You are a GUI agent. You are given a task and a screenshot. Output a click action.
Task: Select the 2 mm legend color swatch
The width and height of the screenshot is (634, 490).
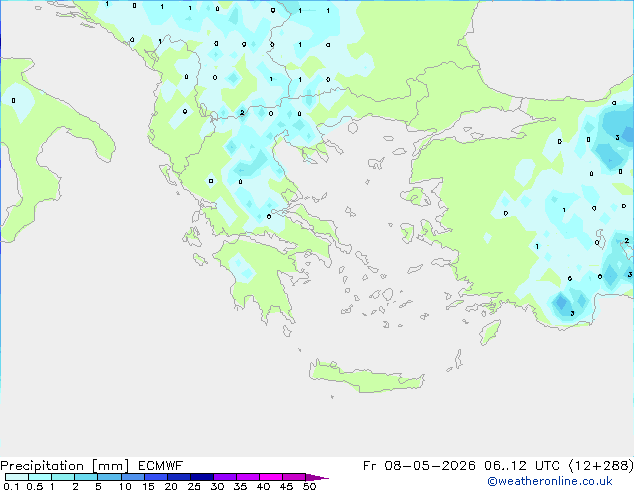[86, 477]
